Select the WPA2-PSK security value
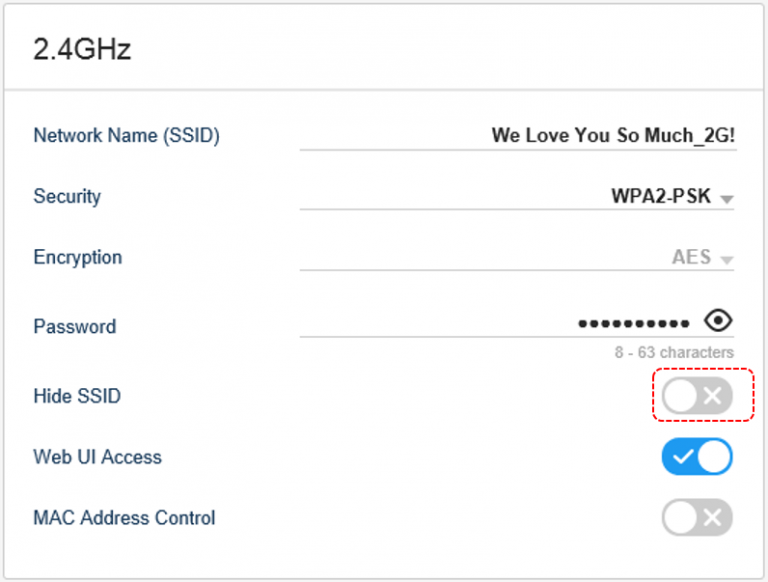 pyautogui.click(x=661, y=196)
